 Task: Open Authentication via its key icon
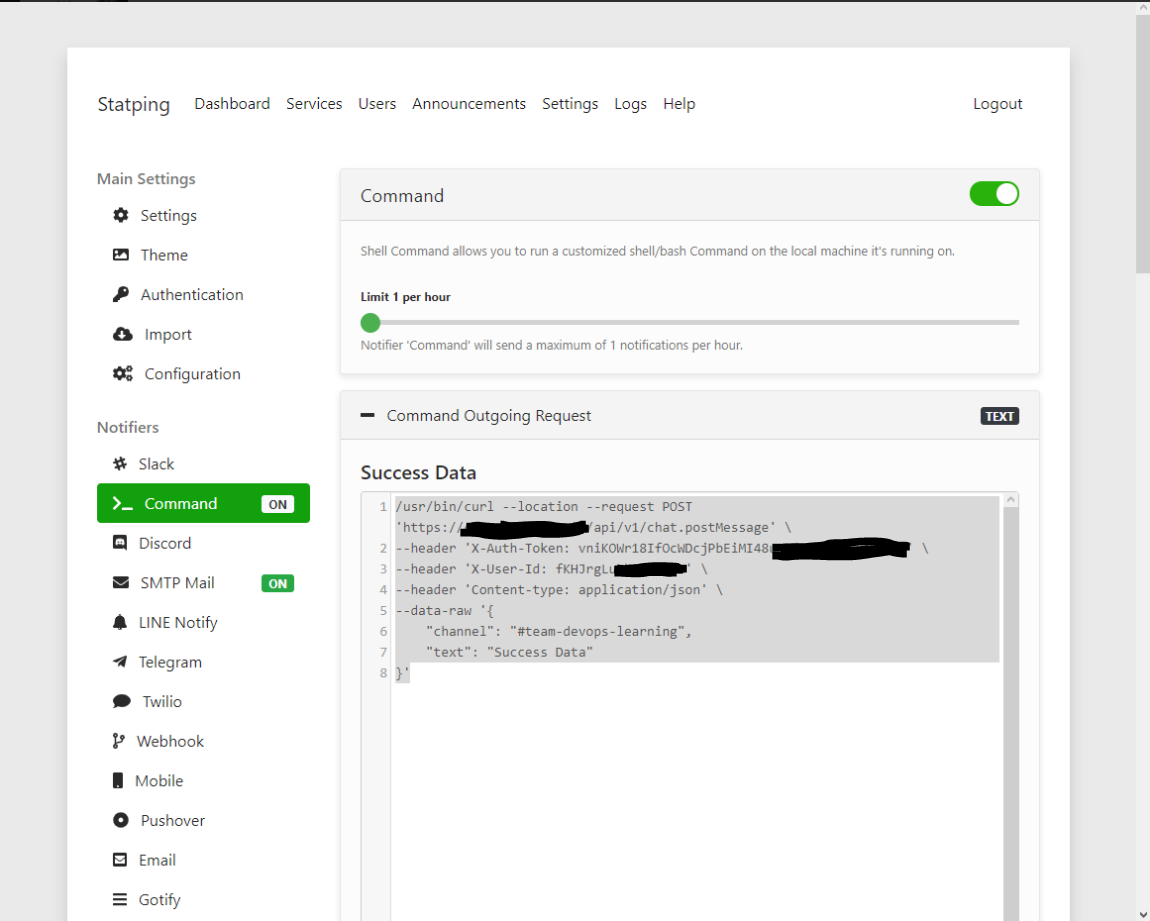point(121,294)
